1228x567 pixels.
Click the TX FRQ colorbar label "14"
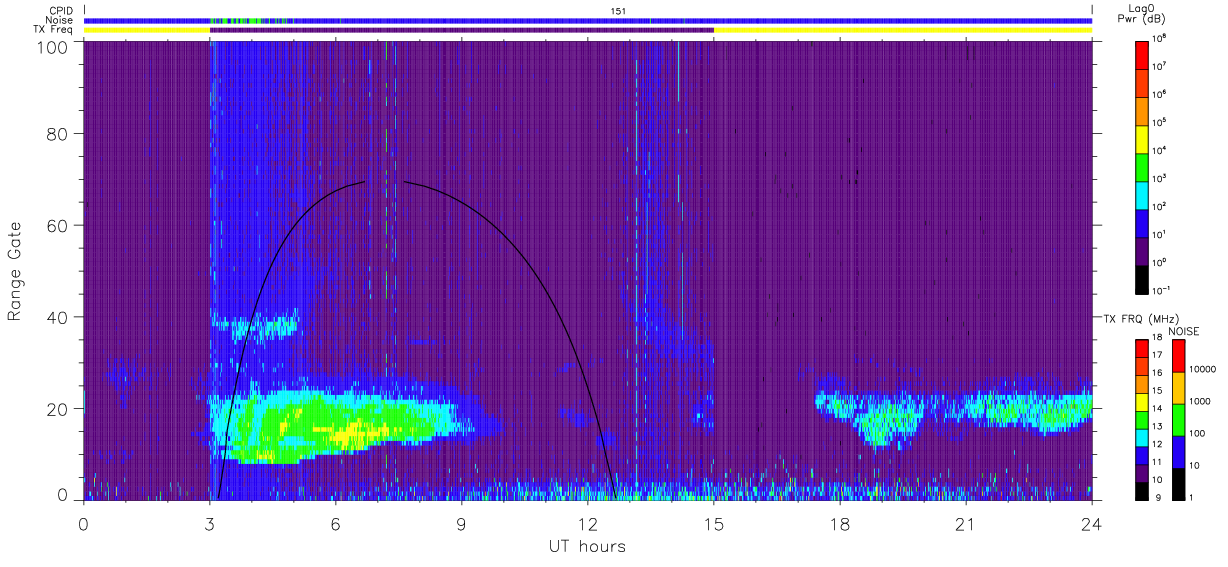click(1158, 408)
